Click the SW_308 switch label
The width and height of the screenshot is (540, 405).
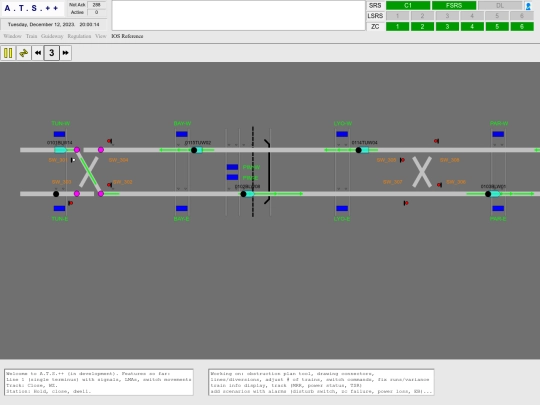tap(449, 160)
